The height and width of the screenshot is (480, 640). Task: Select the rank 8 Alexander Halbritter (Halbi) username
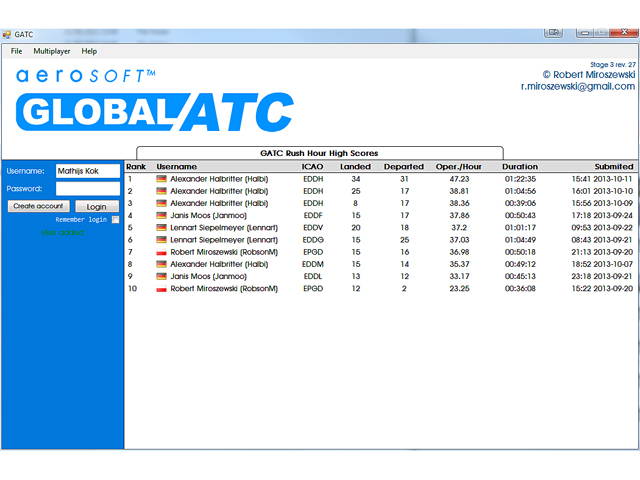[x=219, y=264]
